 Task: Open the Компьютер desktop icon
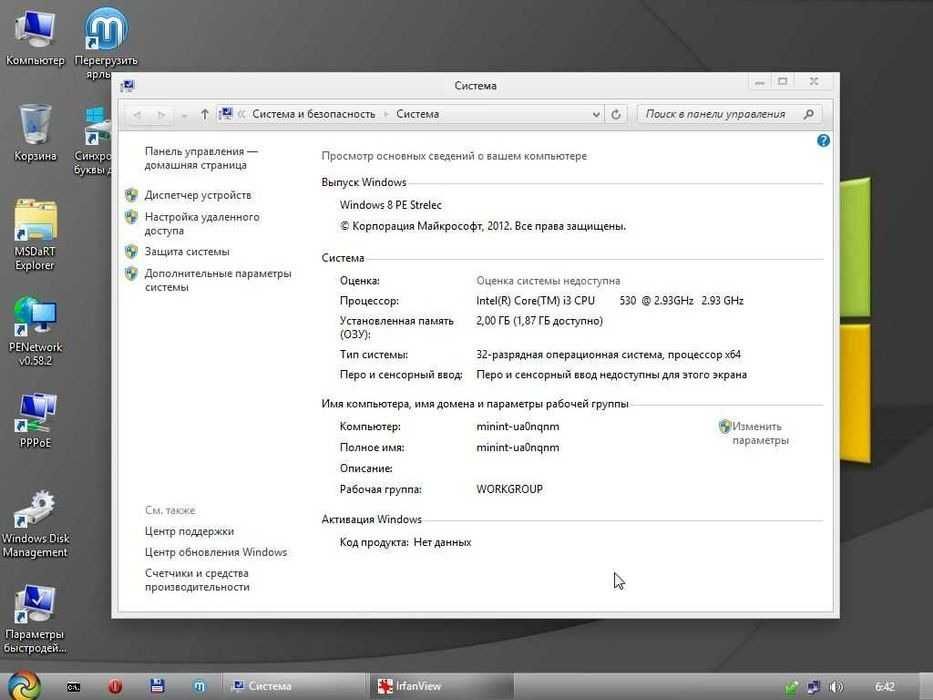[x=35, y=37]
